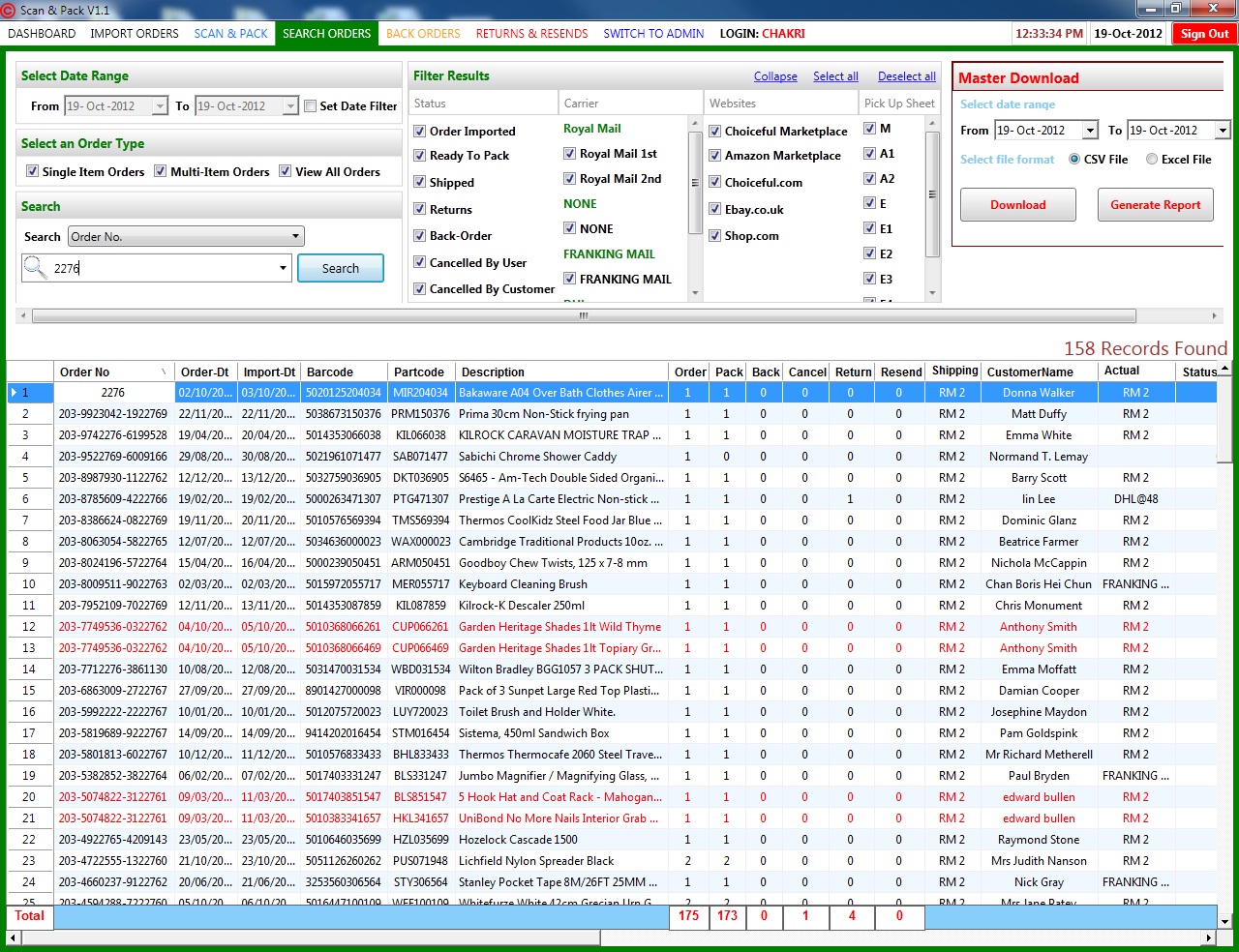Screen dimensions: 1239x952
Task: Click filter panel scroll left arrow
Action: coord(23,315)
